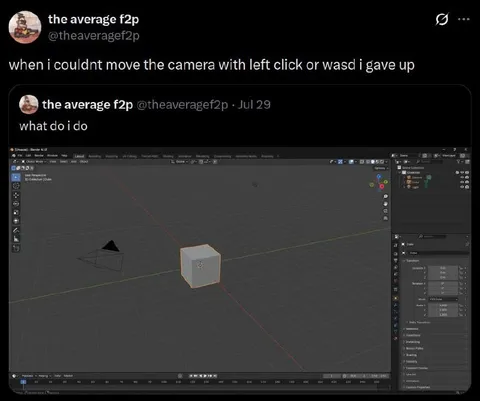The height and width of the screenshot is (401, 480).
Task: Open the tweet's three-dot more options
Action: pyautogui.click(x=464, y=19)
